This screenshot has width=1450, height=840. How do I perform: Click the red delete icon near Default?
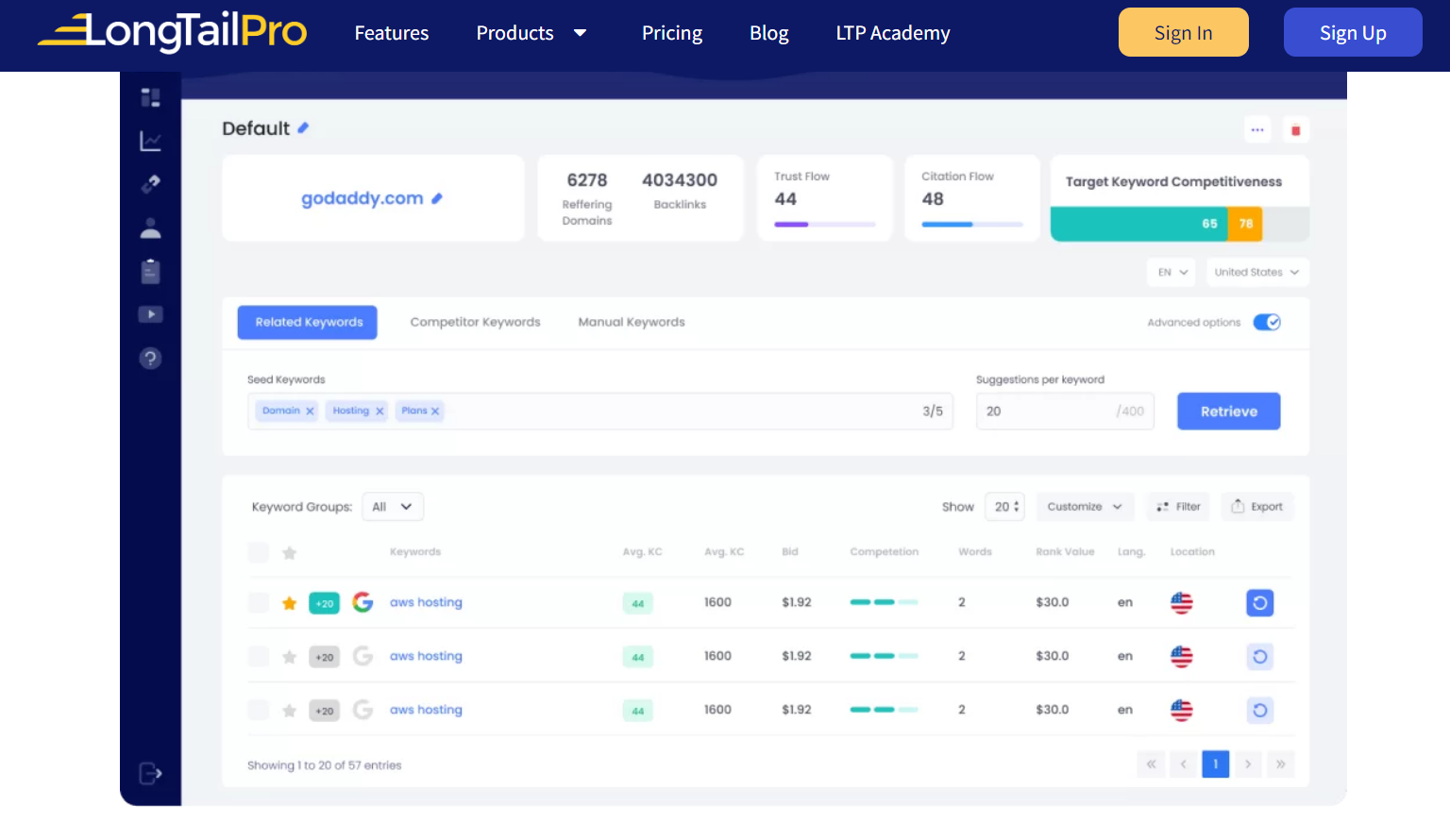pos(1295,130)
